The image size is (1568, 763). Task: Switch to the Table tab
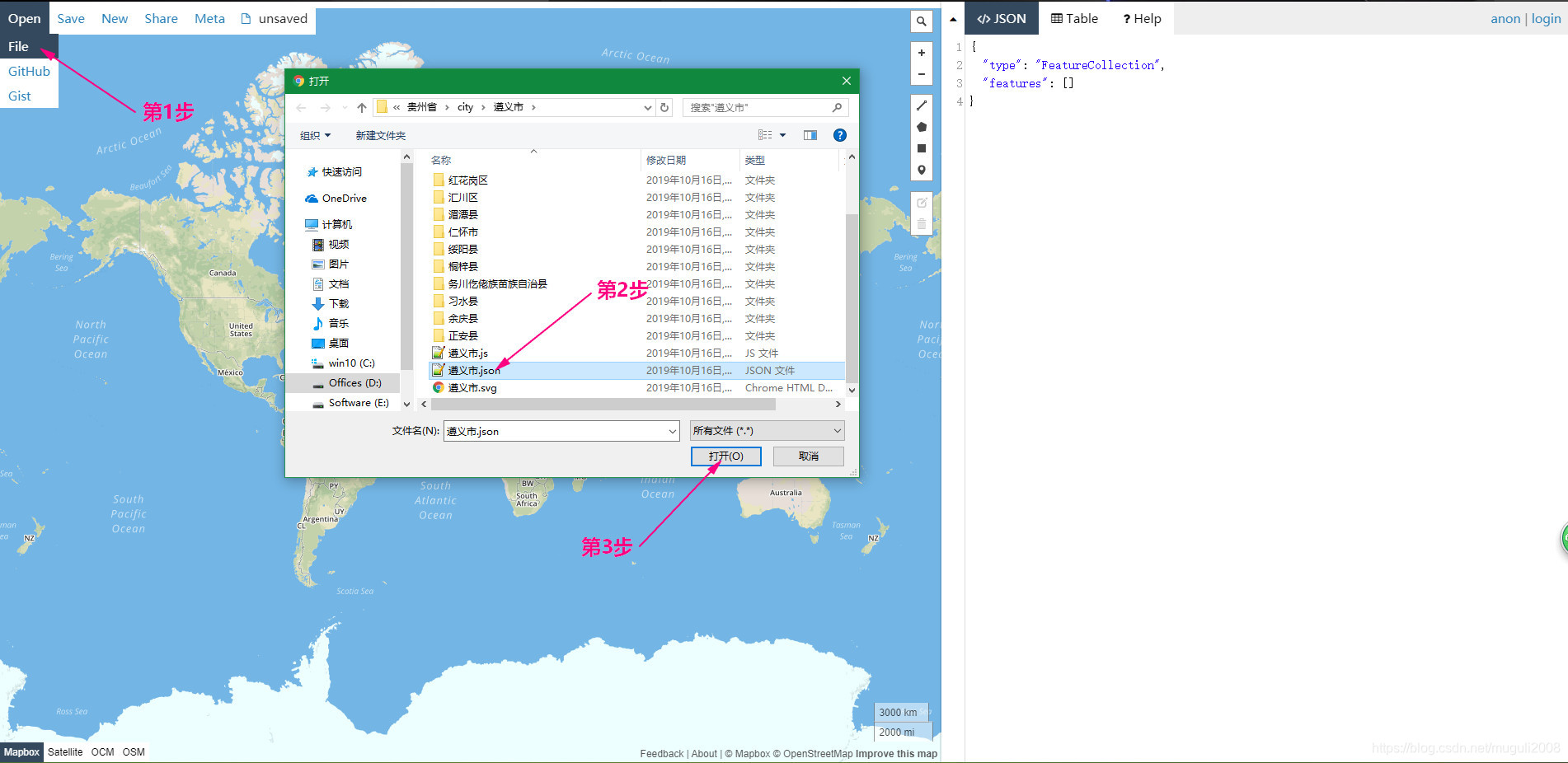point(1074,18)
